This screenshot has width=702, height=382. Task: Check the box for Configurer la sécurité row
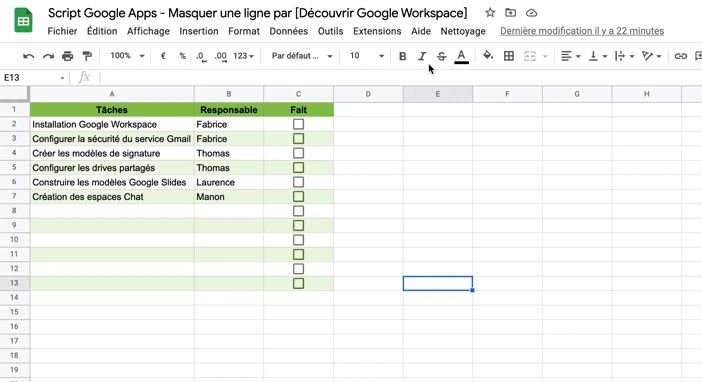(299, 139)
